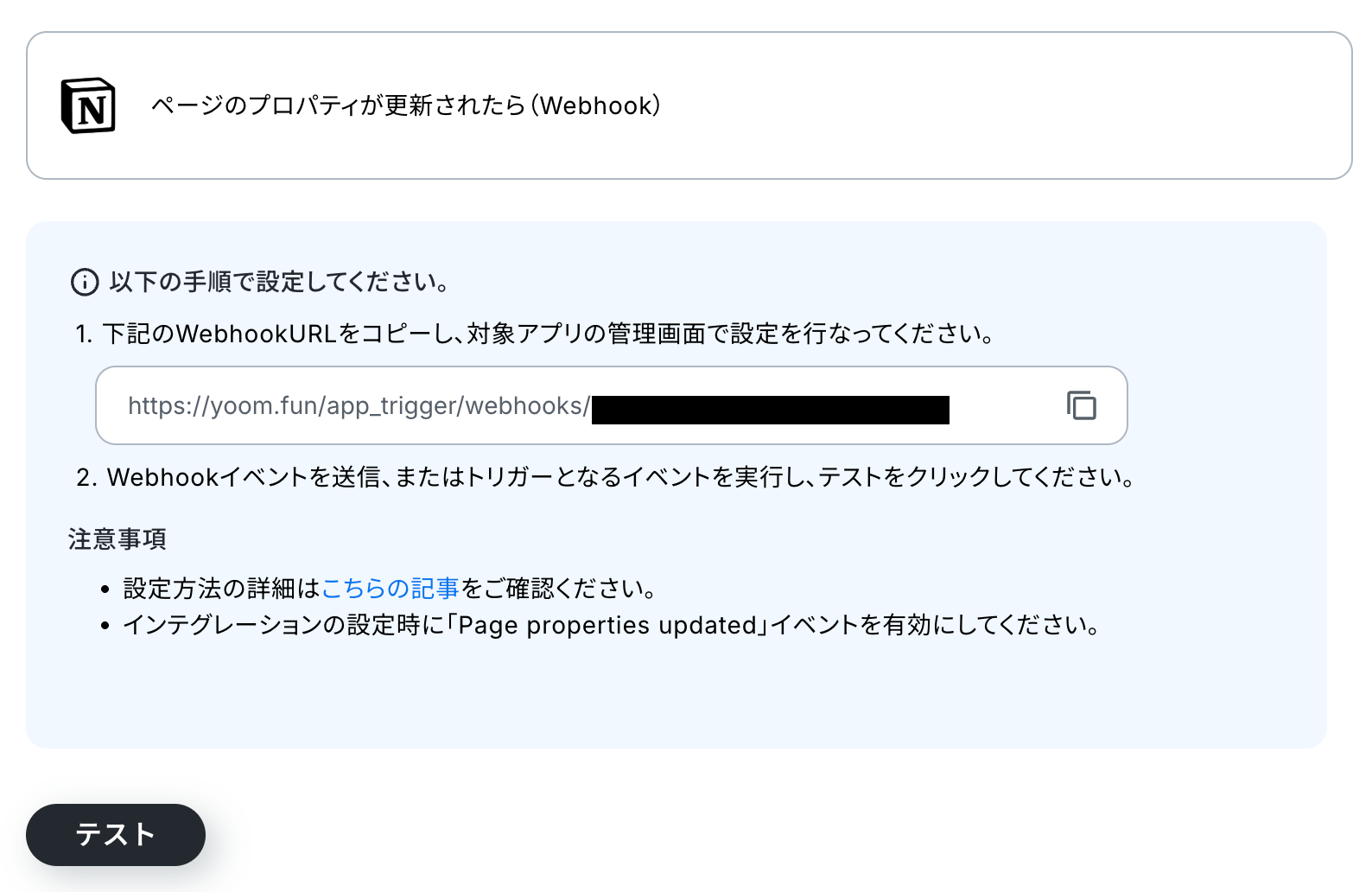This screenshot has height=892, width=1372.
Task: Click the 以下の手順で設定してください heading
Action: click(279, 282)
